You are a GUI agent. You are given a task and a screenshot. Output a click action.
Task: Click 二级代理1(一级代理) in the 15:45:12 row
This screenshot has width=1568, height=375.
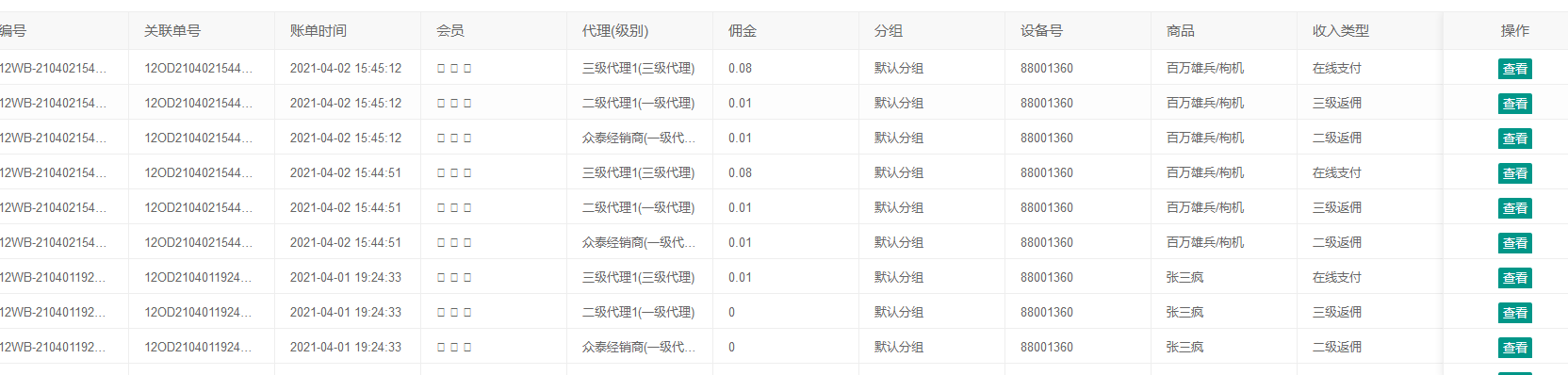[x=638, y=104]
